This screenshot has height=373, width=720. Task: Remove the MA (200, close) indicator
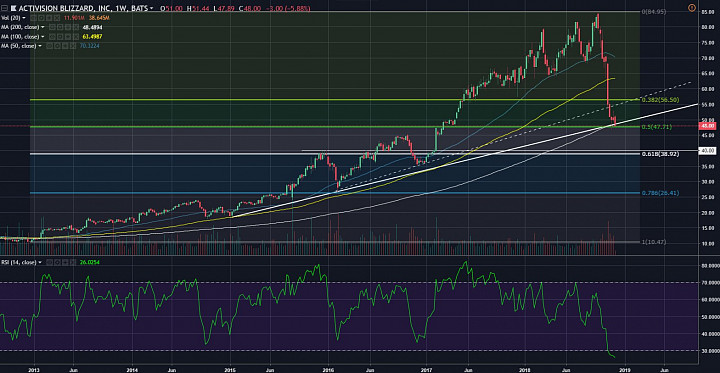coord(76,27)
